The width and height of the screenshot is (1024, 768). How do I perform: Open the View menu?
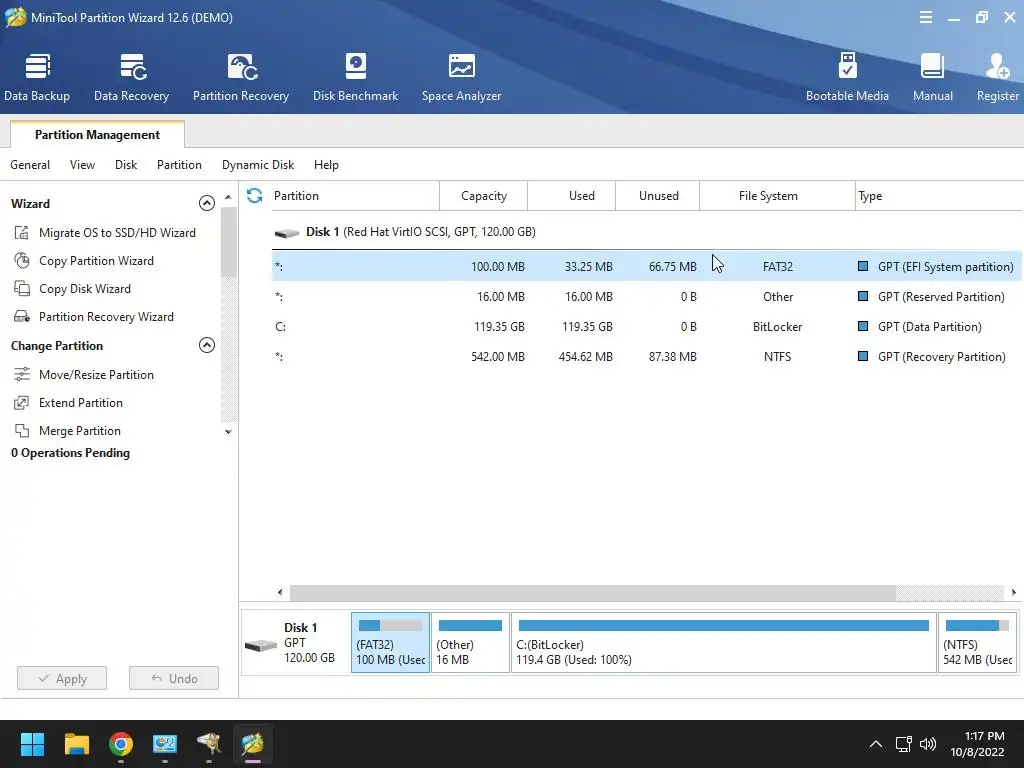(x=82, y=165)
